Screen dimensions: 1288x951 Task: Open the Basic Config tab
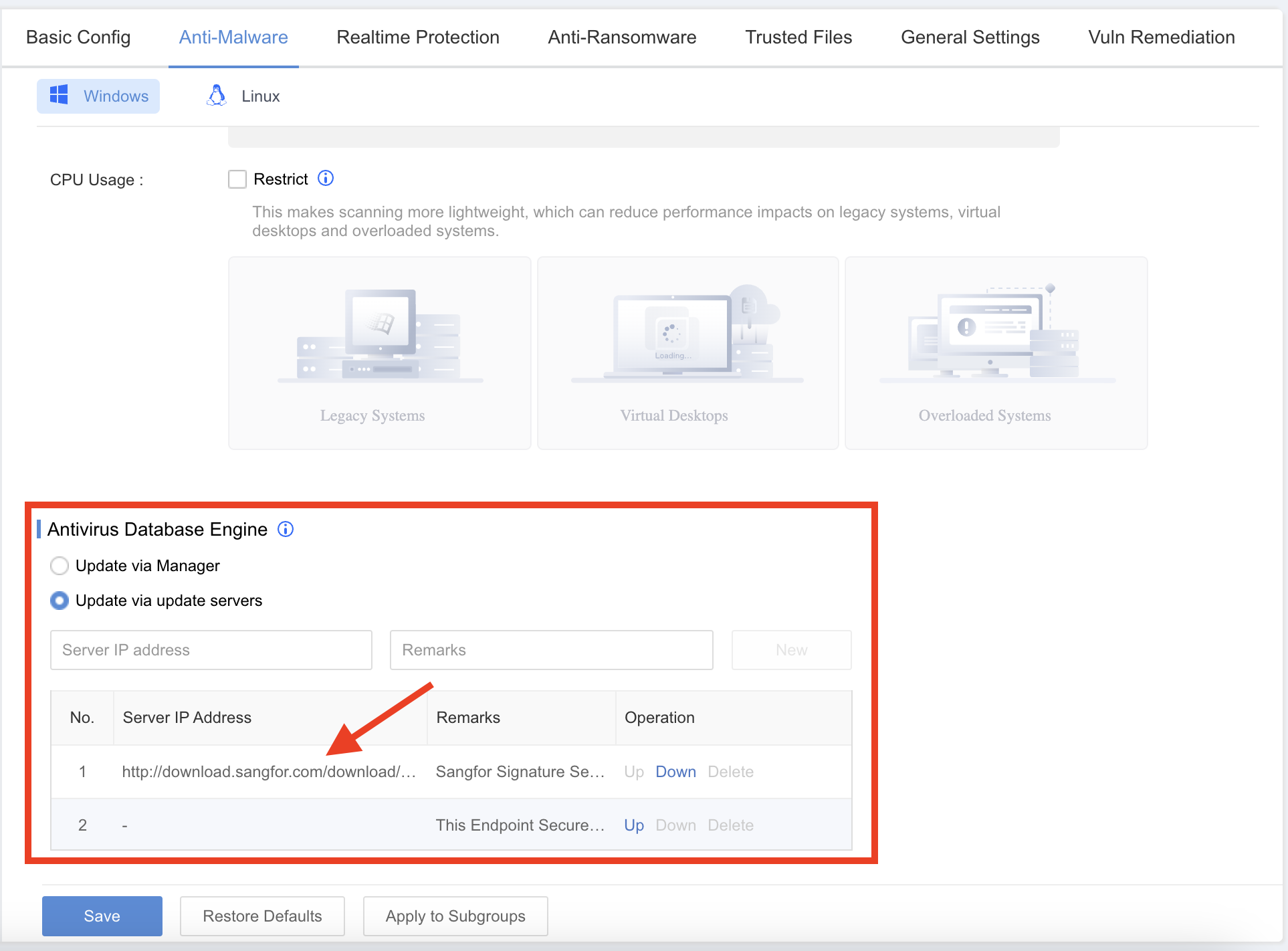tap(78, 37)
